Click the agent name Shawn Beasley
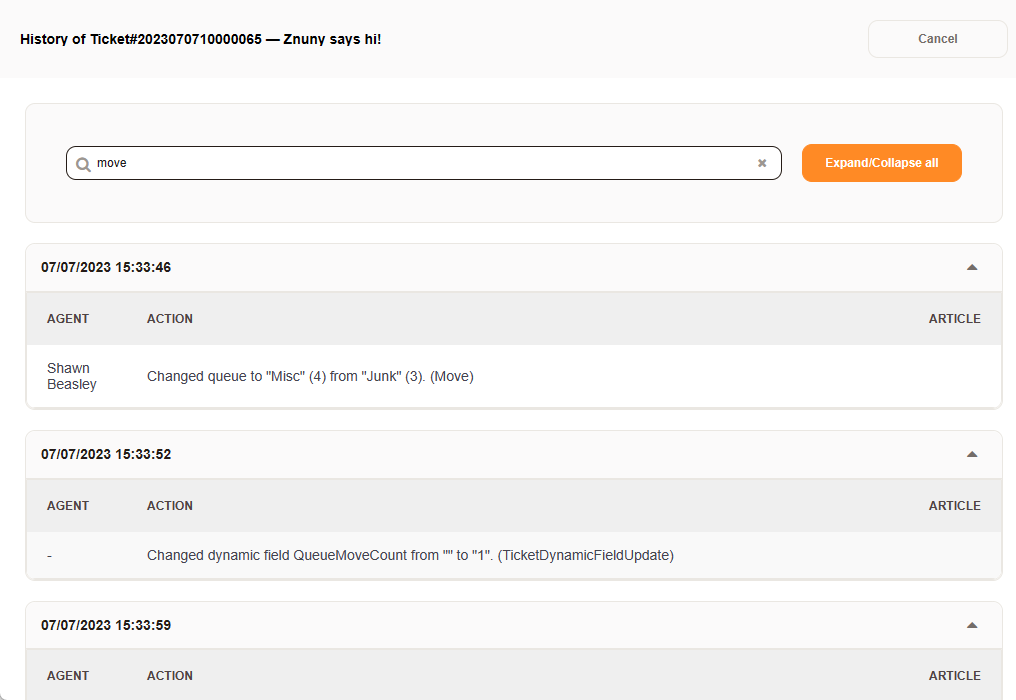This screenshot has width=1016, height=700. pyautogui.click(x=72, y=376)
